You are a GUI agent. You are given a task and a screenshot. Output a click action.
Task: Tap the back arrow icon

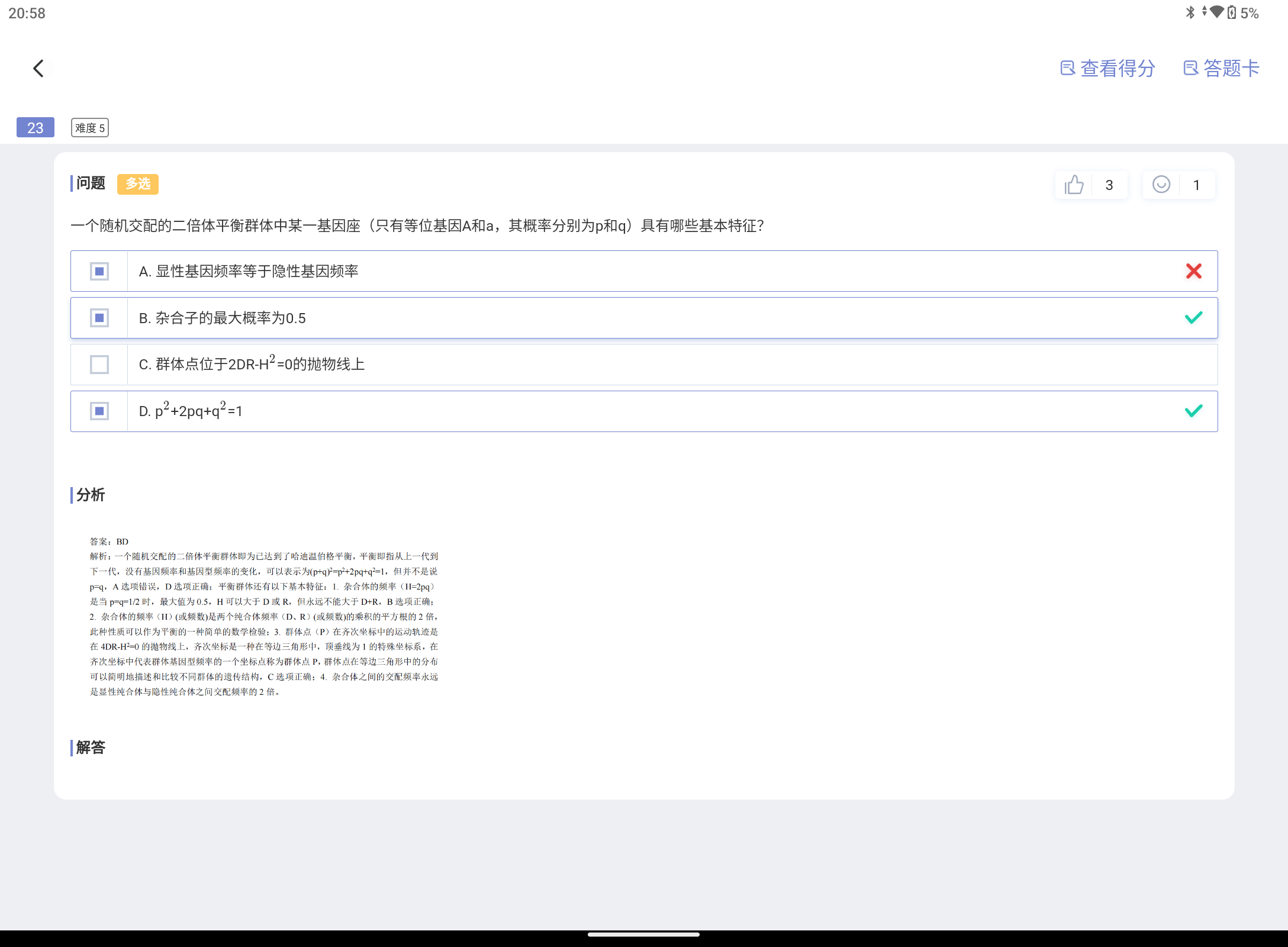pyautogui.click(x=38, y=69)
